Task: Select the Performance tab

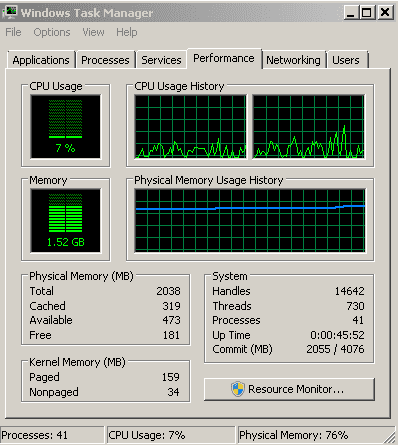Action: pos(224,59)
